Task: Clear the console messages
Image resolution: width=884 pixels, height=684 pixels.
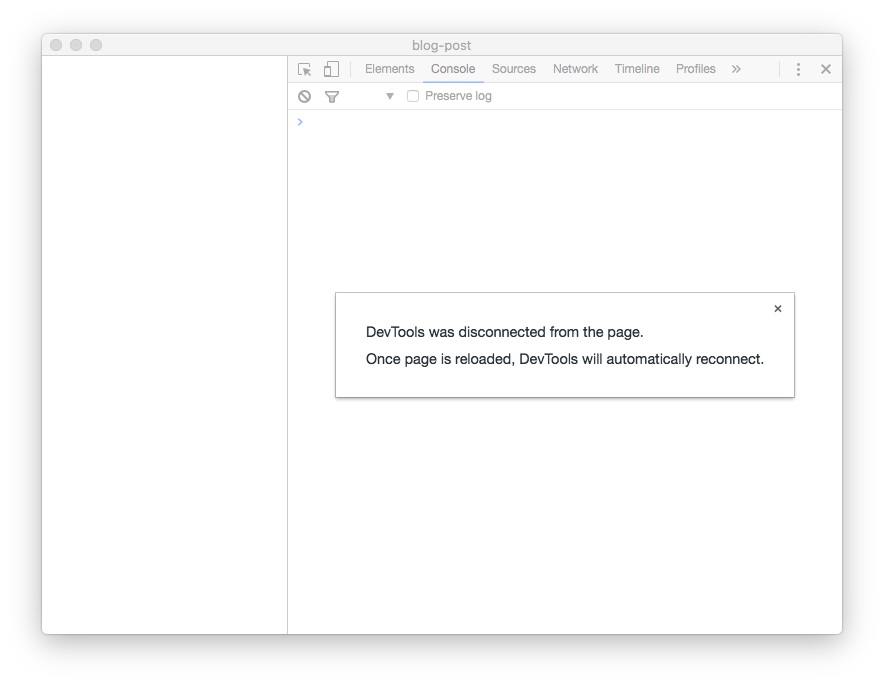Action: [304, 96]
